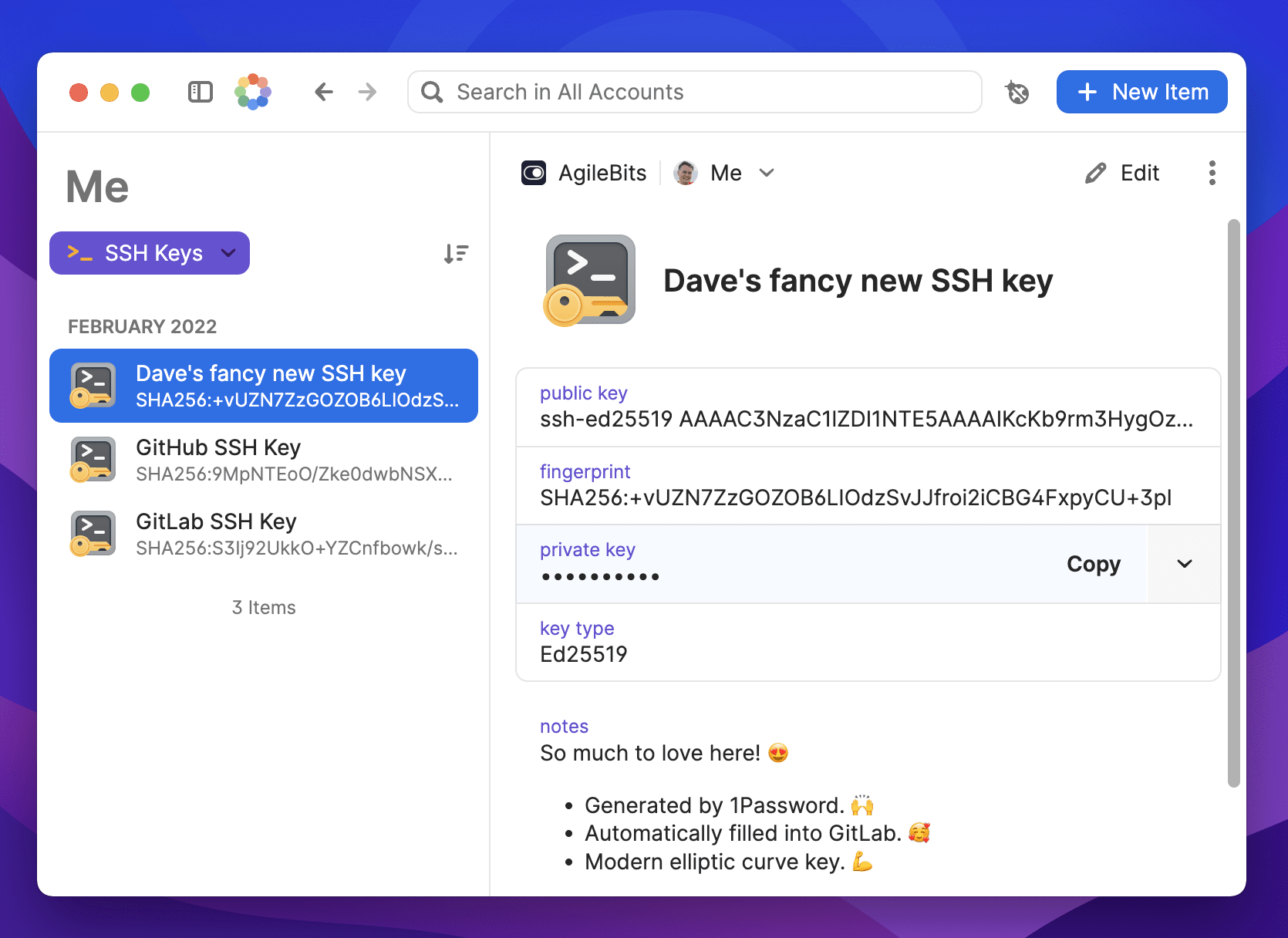The width and height of the screenshot is (1288, 938).
Task: Click the Edit button
Action: [1122, 173]
